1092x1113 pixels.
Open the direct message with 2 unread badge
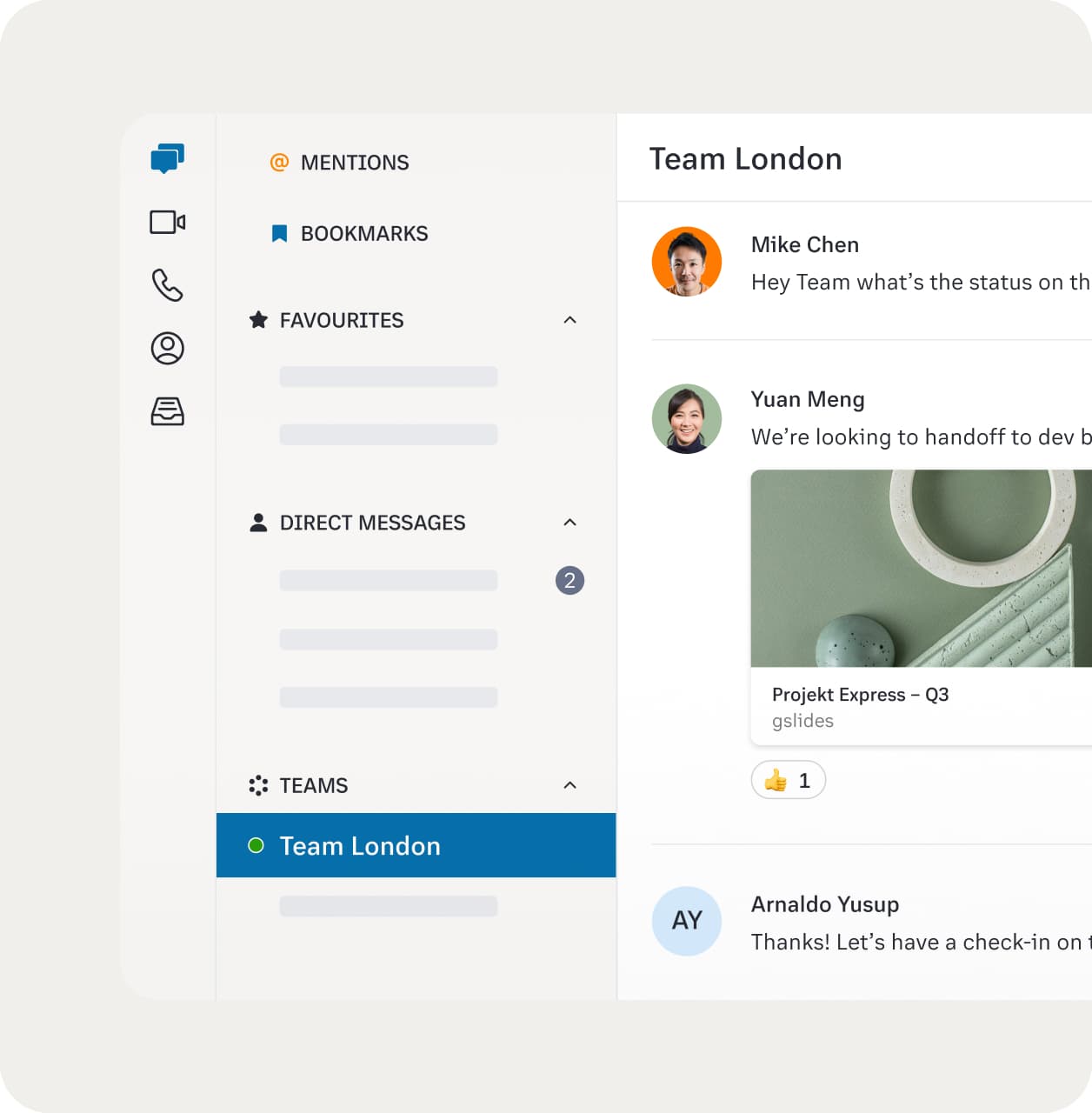point(389,581)
